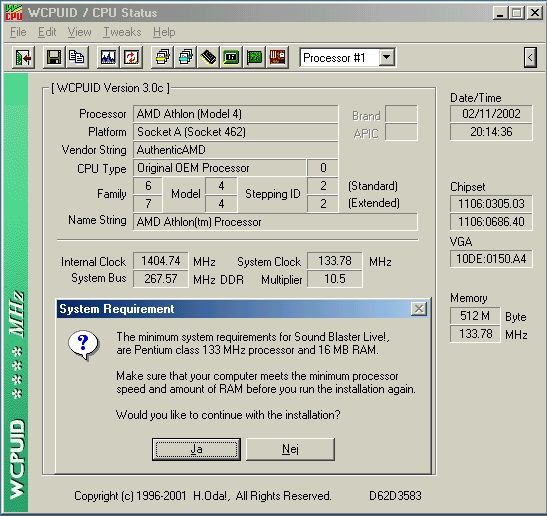
Task: Click the D62D3583 code at bottom
Action: pos(395,496)
